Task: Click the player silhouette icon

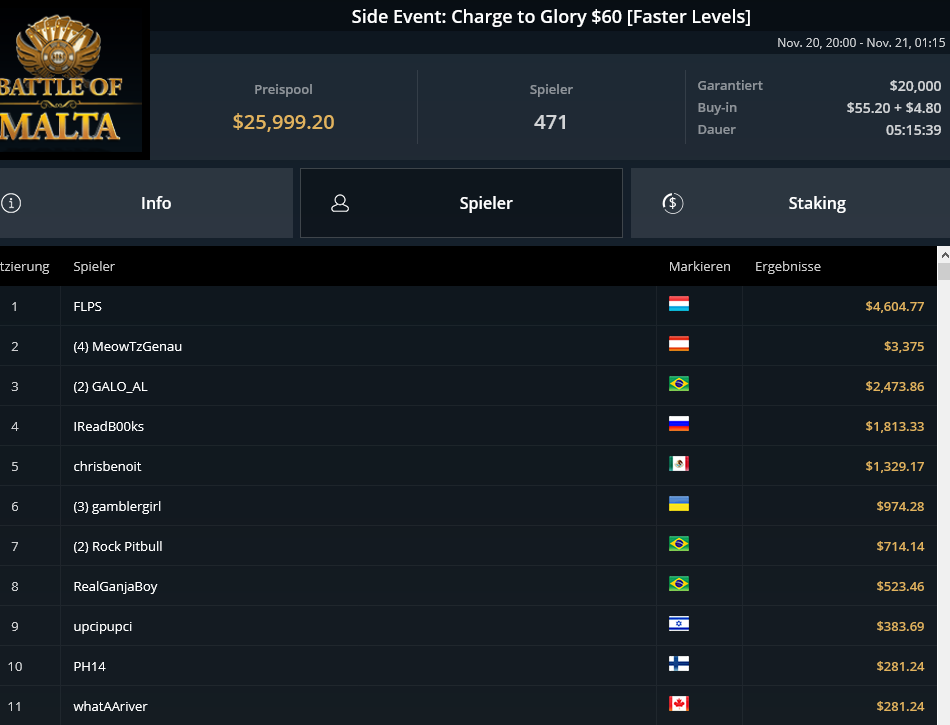Action: [x=340, y=203]
